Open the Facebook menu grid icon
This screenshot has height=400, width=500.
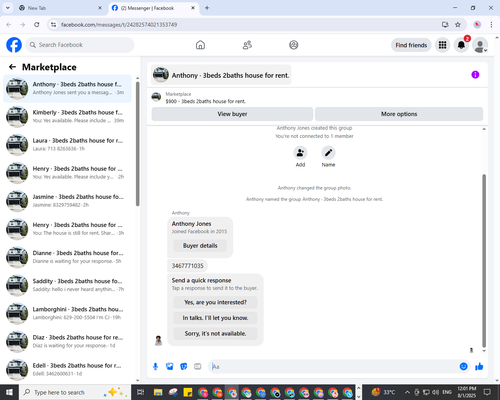pyautogui.click(x=442, y=45)
